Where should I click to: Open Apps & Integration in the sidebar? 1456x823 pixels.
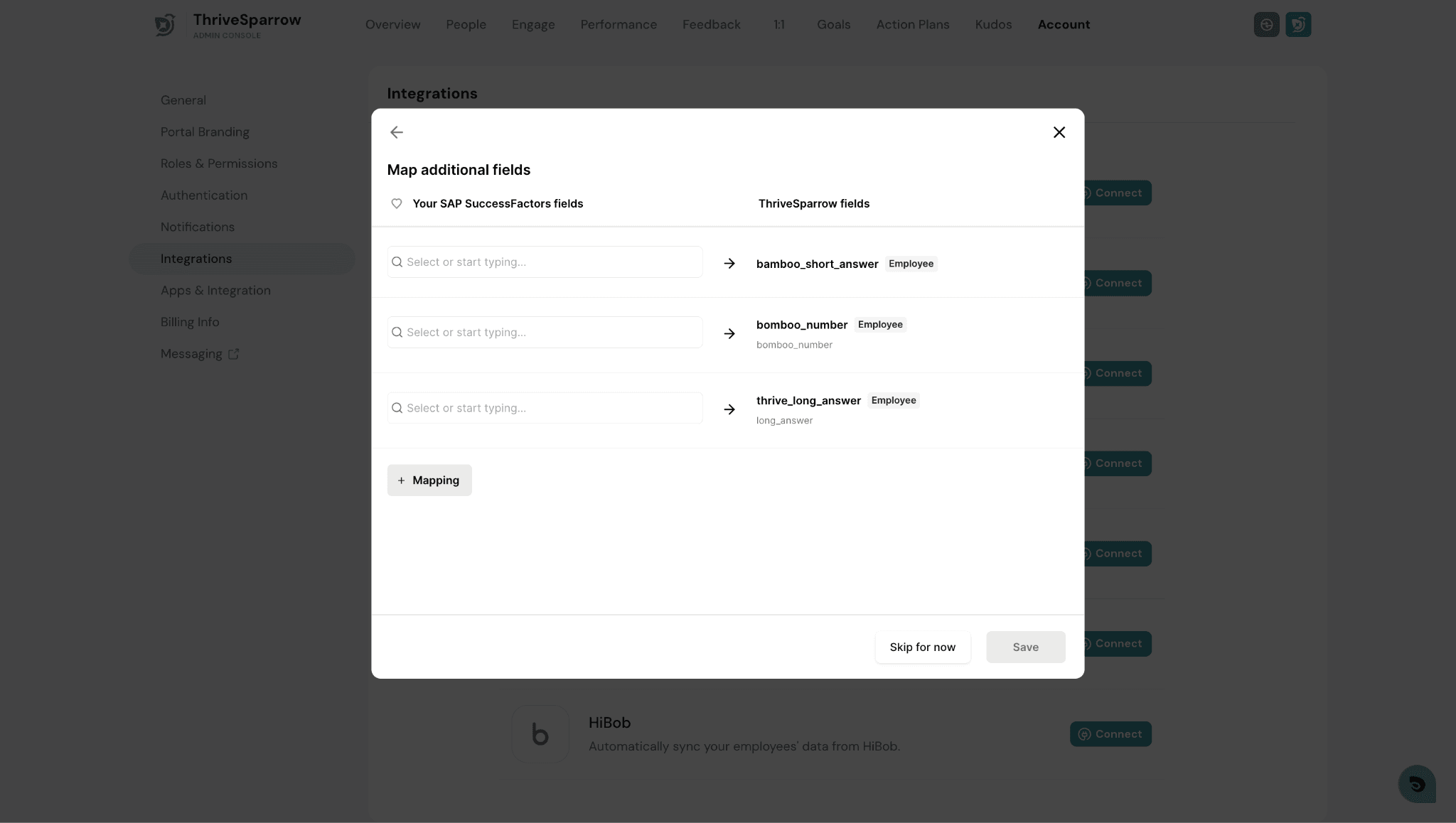click(x=215, y=291)
